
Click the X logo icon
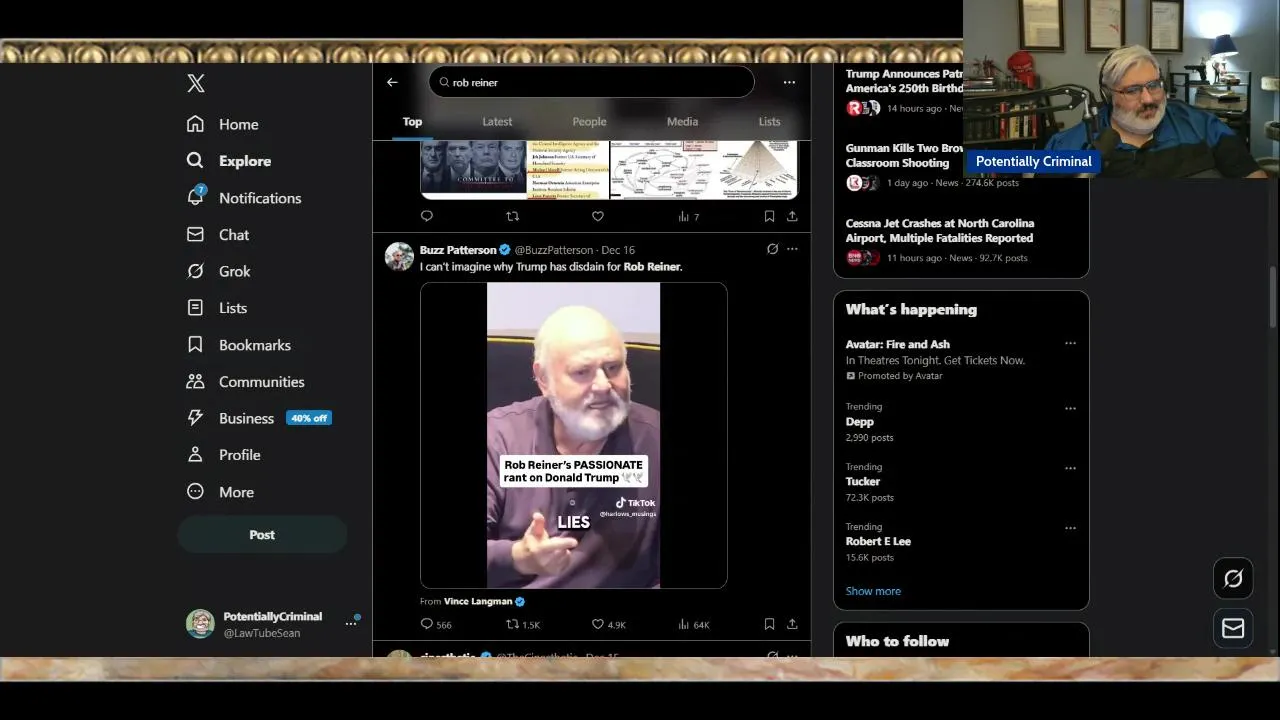(x=196, y=84)
